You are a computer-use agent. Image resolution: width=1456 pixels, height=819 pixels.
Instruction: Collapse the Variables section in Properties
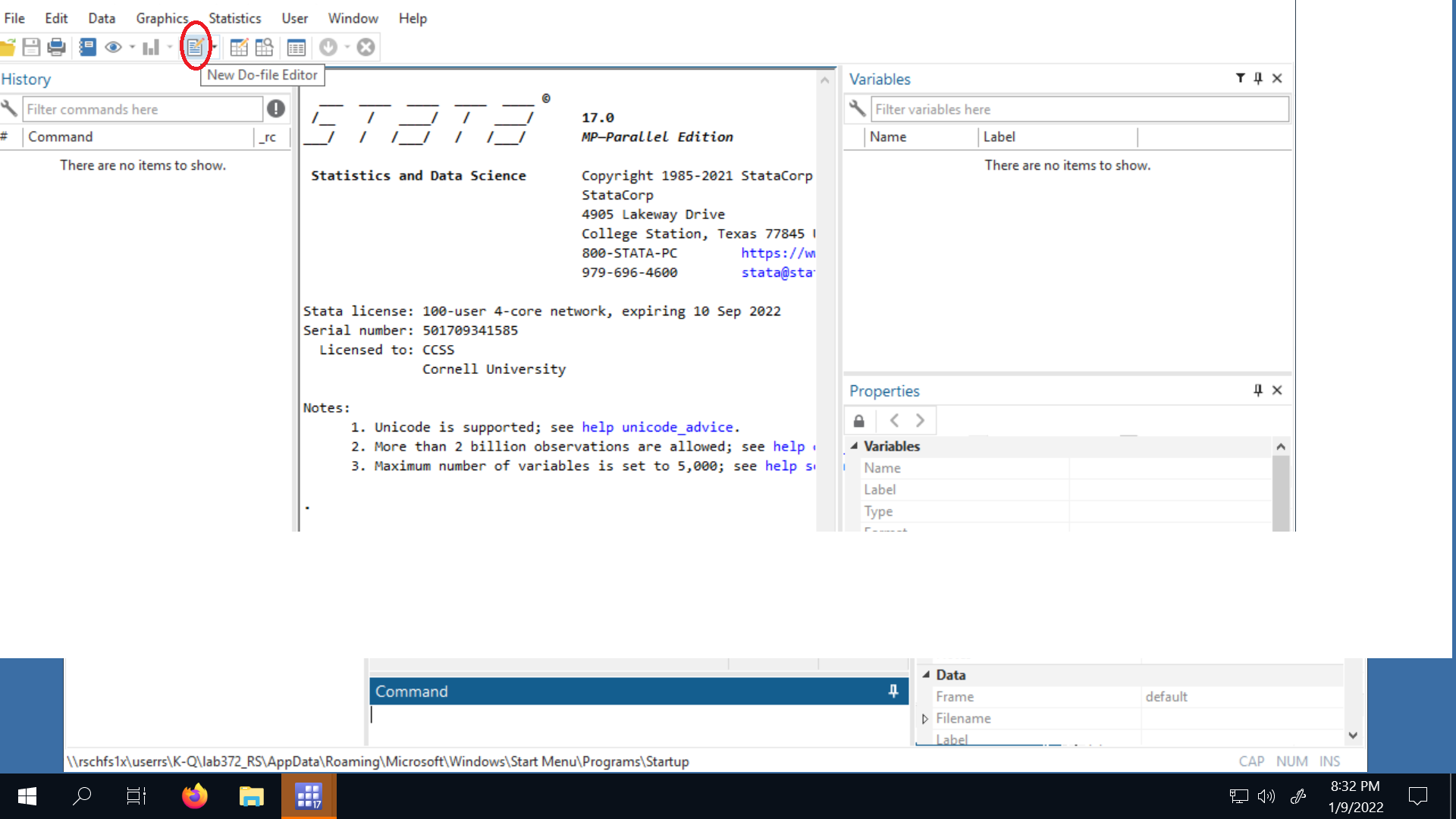tap(854, 446)
